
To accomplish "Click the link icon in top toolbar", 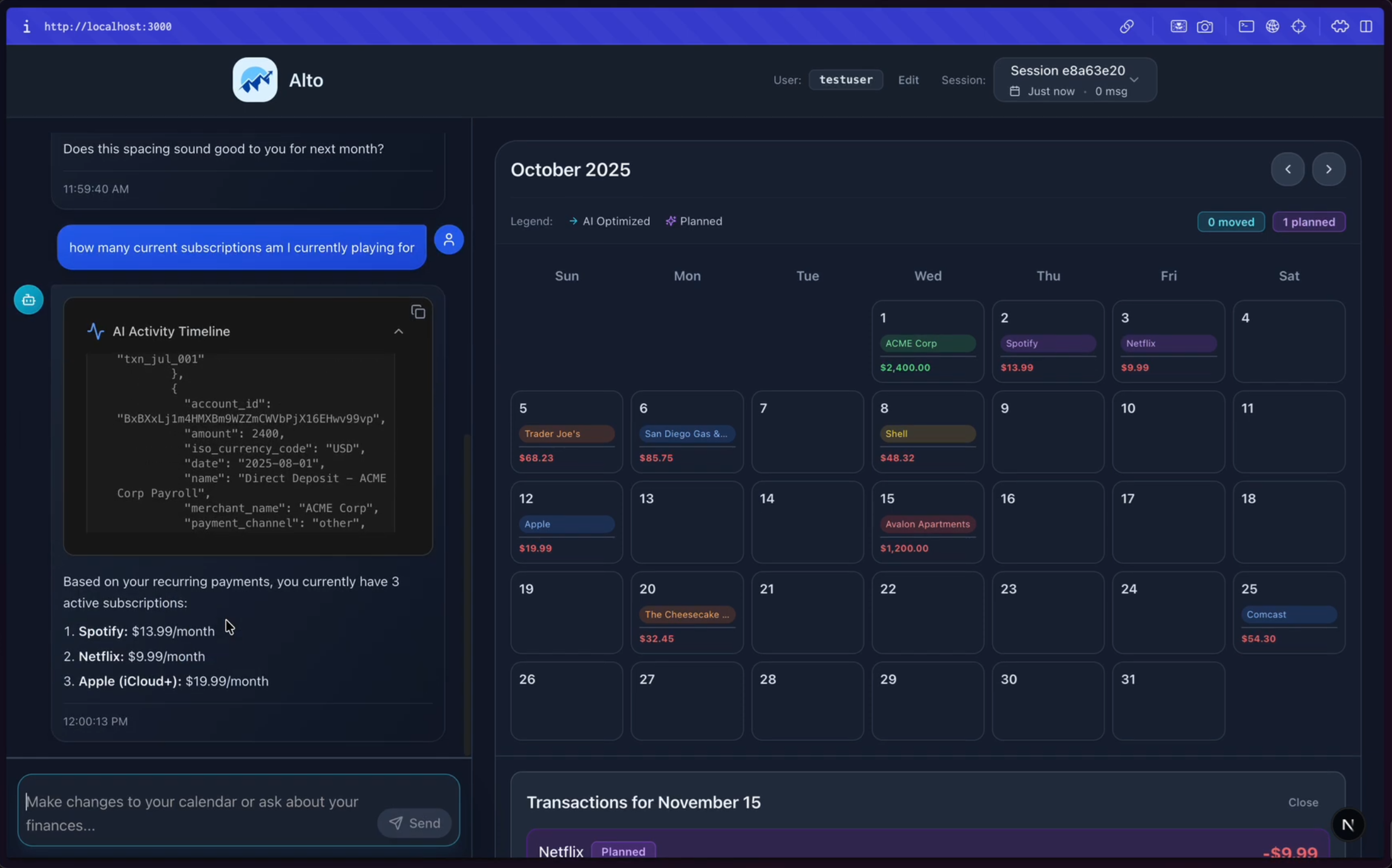I will tap(1126, 27).
